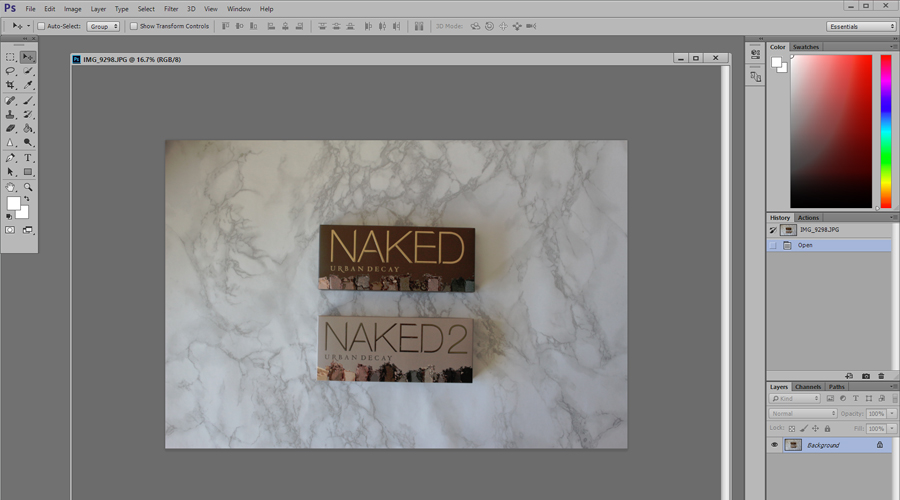Image resolution: width=900 pixels, height=500 pixels.
Task: Switch to the Swatches panel tab
Action: (x=806, y=47)
